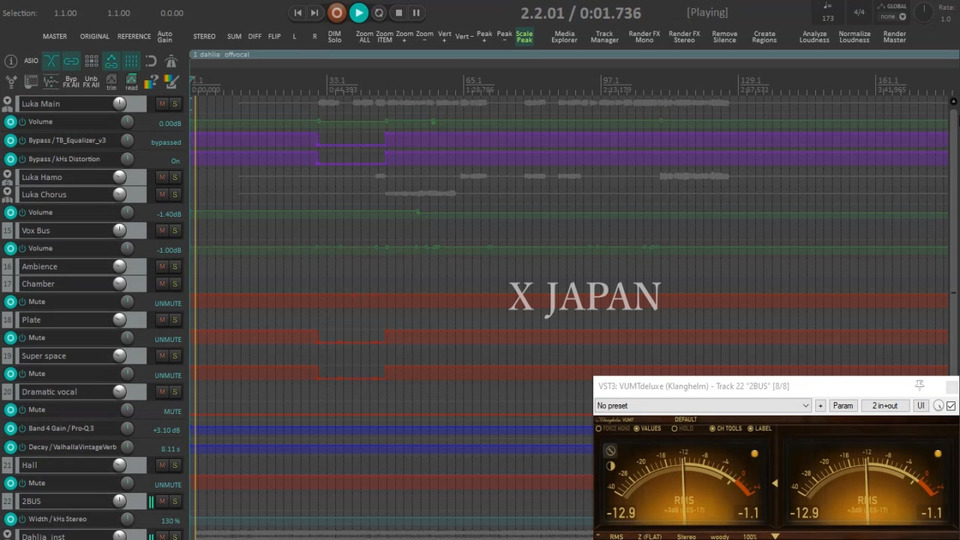Click Byp FX All button

(x=71, y=81)
